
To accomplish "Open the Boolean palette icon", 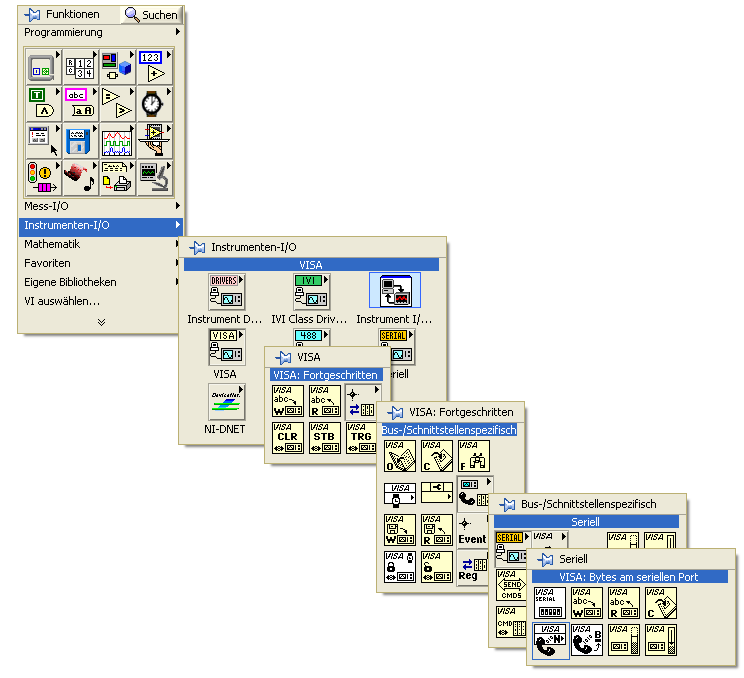I will click(x=43, y=104).
